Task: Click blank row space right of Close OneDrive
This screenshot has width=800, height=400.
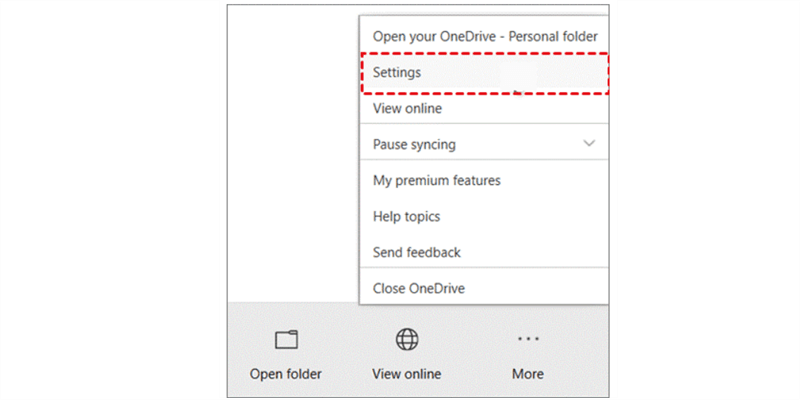Action: (x=540, y=289)
